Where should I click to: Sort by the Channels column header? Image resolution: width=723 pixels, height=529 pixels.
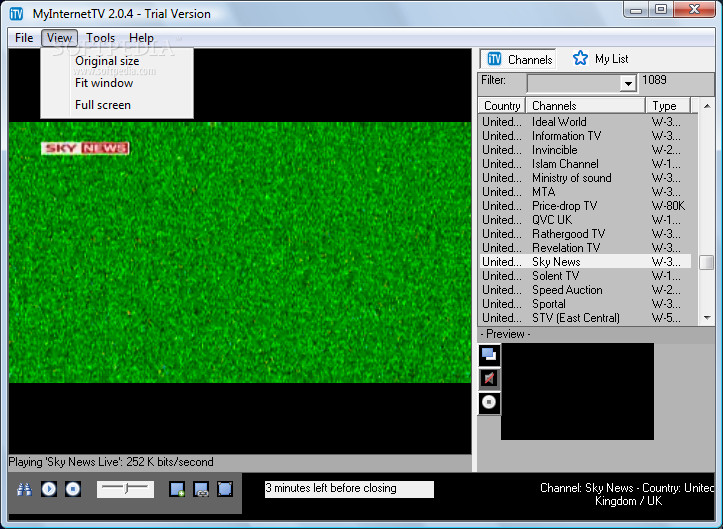tap(586, 106)
